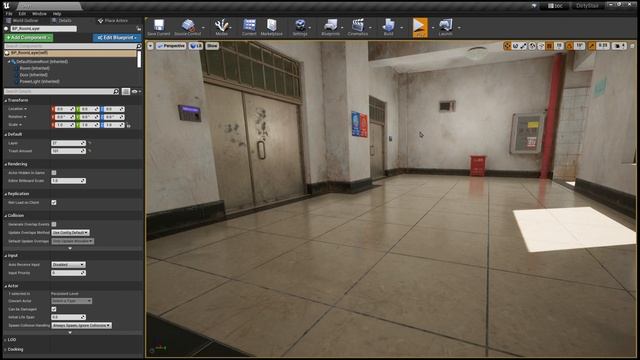The width and height of the screenshot is (640, 360).
Task: Toggle Net Load on Client checkbox
Action: point(54,202)
